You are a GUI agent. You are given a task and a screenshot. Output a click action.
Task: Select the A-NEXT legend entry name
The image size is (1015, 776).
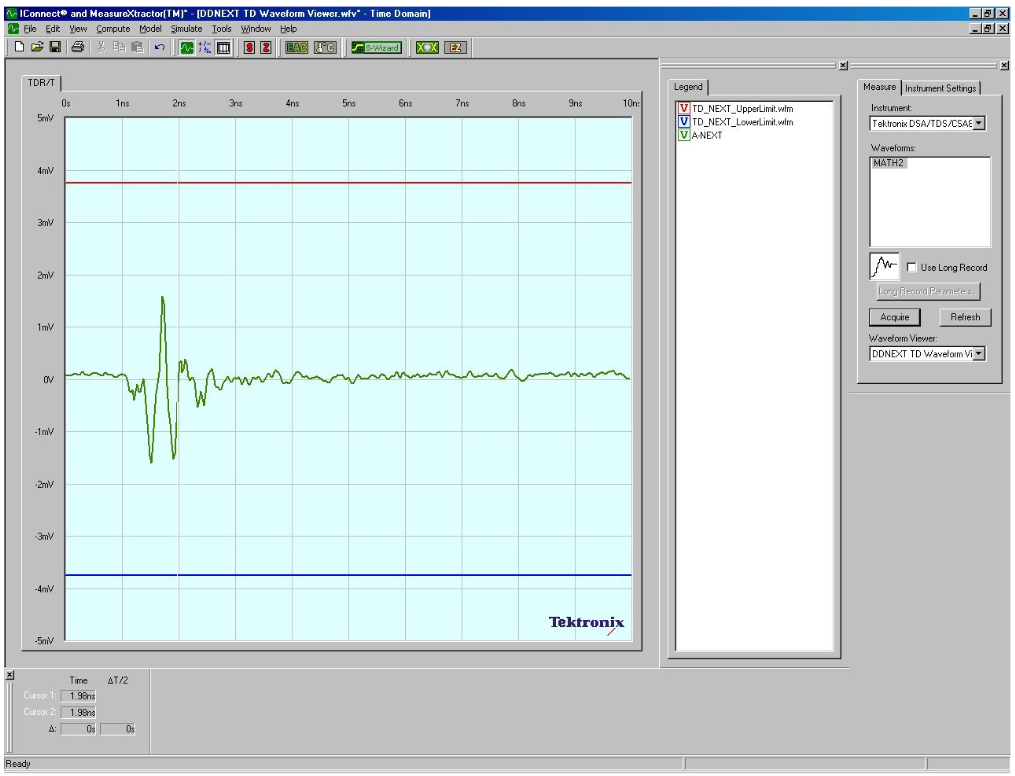click(707, 135)
